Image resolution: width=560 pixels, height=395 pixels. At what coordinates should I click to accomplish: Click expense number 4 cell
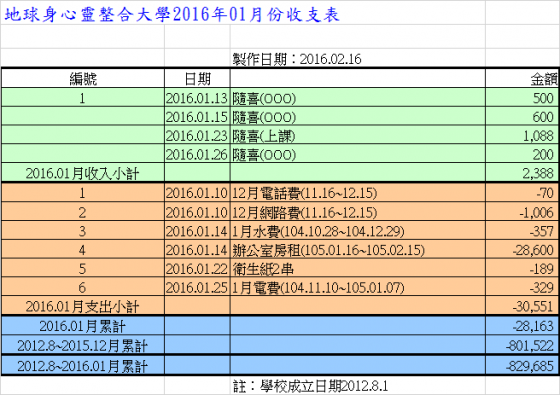(83, 250)
